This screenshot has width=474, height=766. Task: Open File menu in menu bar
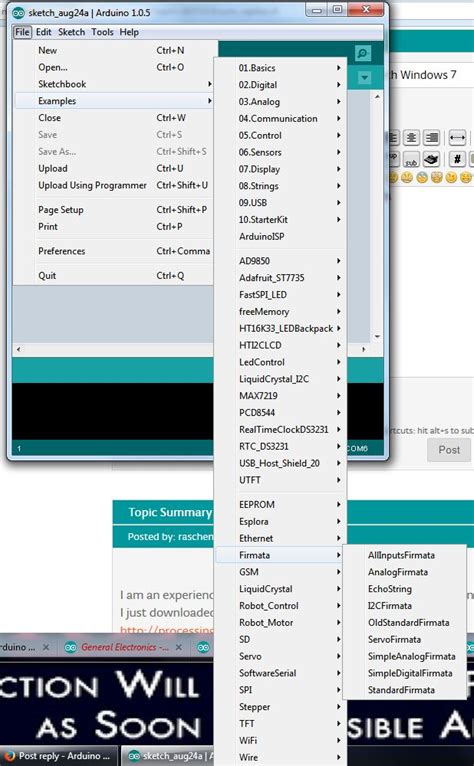pos(22,32)
